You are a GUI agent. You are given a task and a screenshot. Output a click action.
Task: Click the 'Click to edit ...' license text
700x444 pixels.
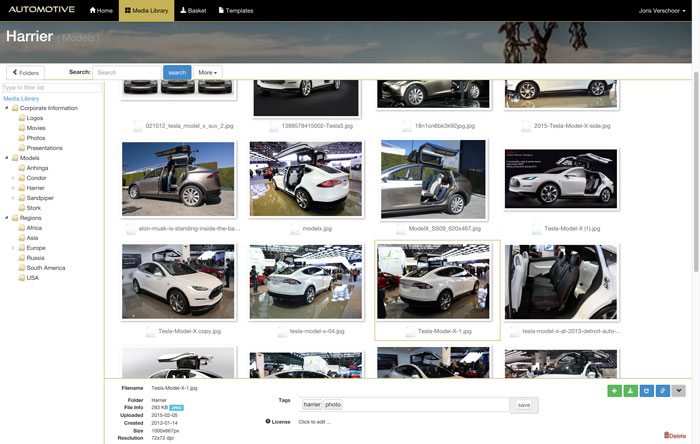315,422
